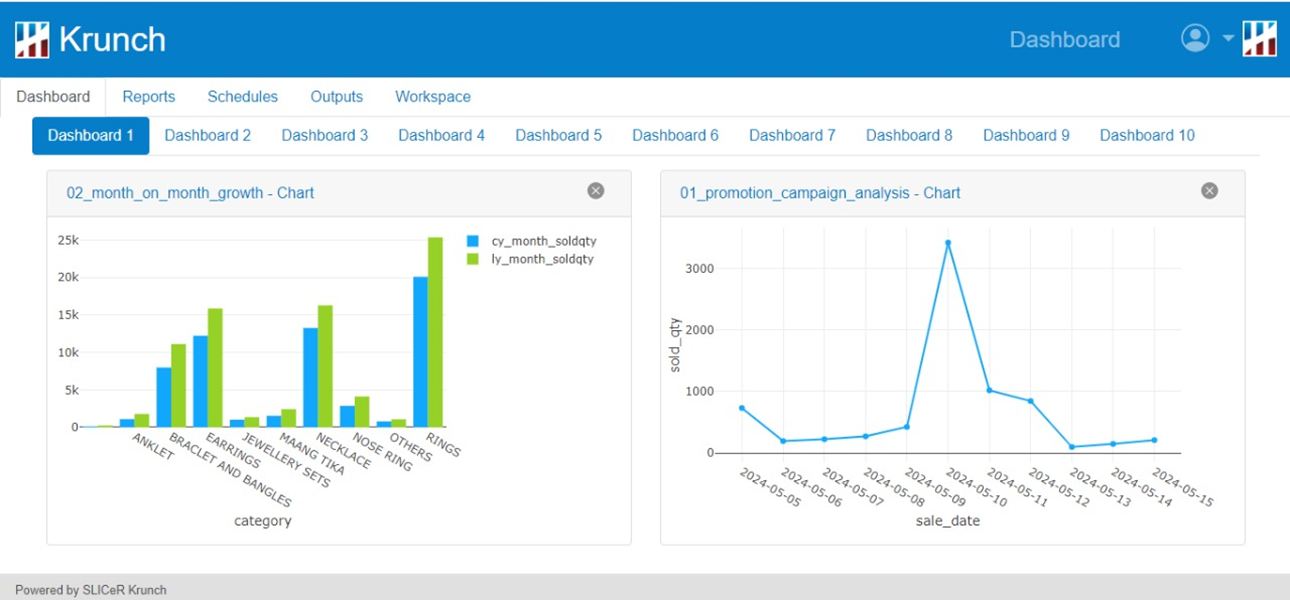Click the line chart point for 2024-05-12
1290x600 pixels.
pyautogui.click(x=1031, y=401)
